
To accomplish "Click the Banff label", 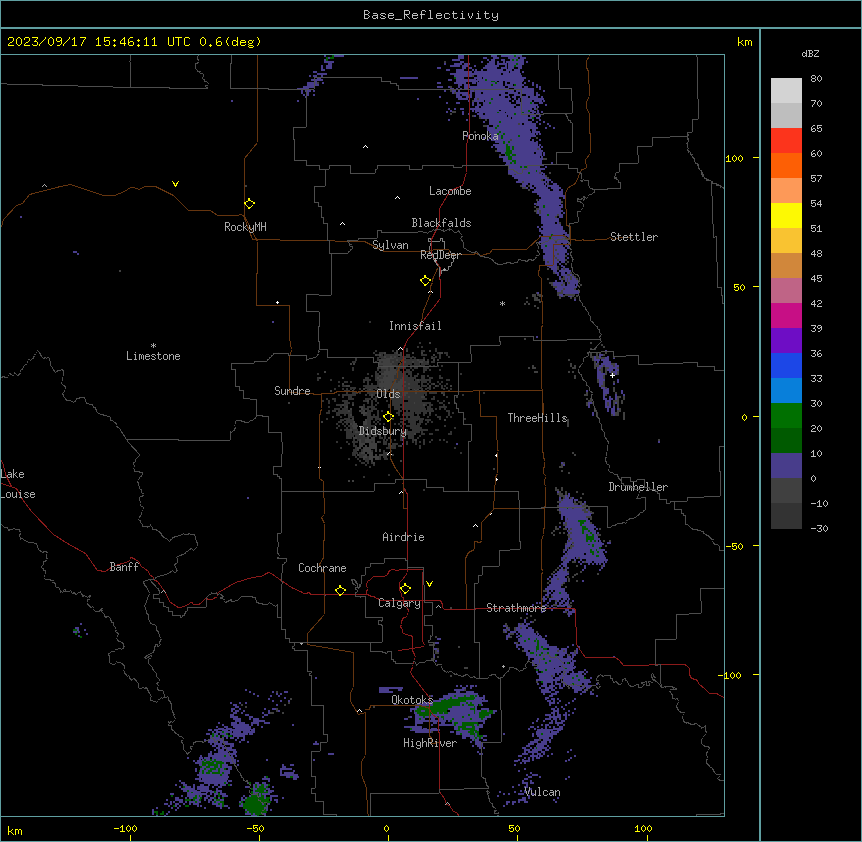I will [x=124, y=567].
